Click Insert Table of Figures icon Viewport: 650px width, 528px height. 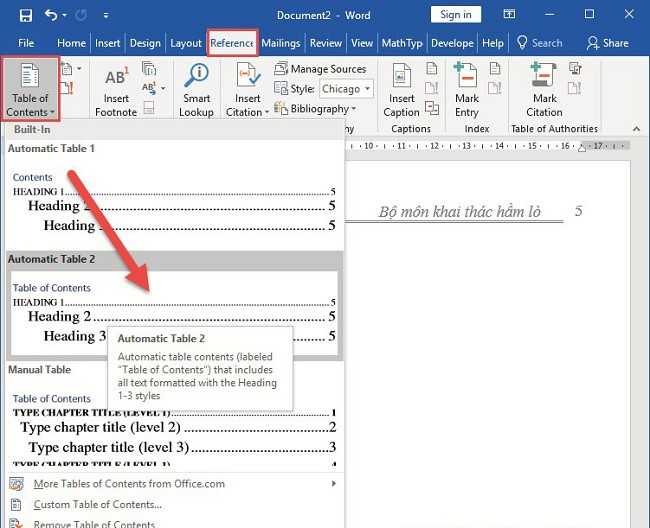432,68
